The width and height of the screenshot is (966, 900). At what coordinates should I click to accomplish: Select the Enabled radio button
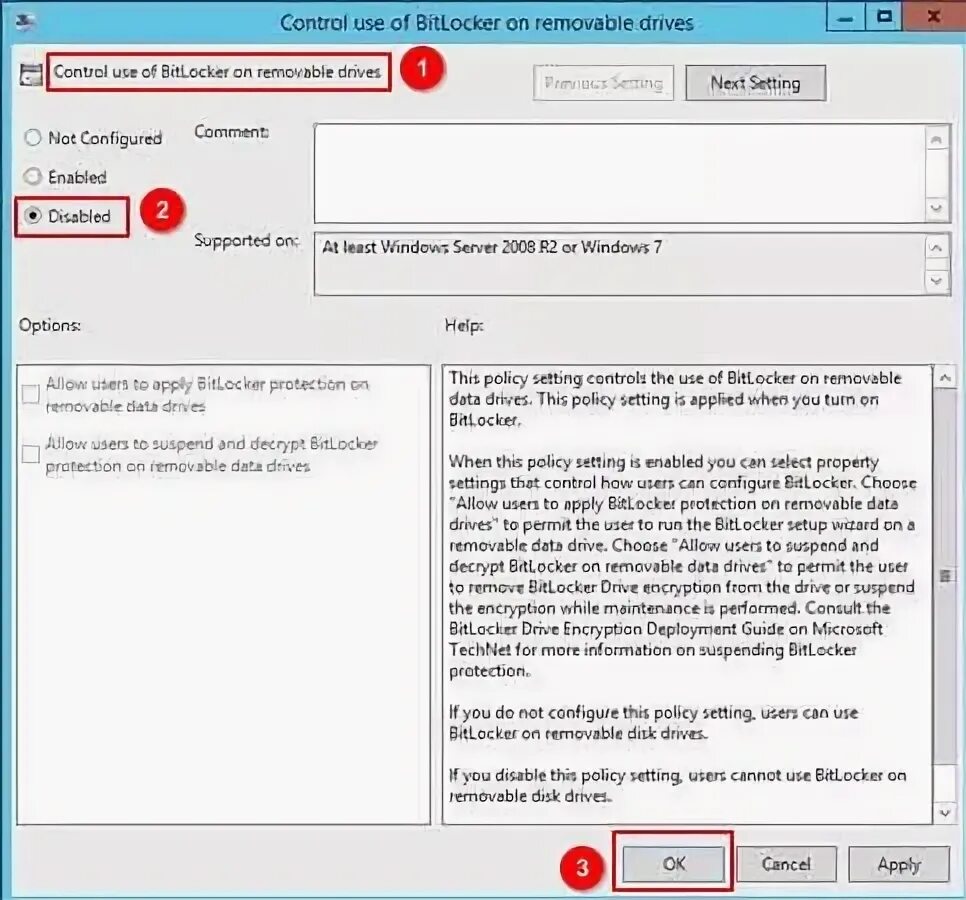click(33, 177)
